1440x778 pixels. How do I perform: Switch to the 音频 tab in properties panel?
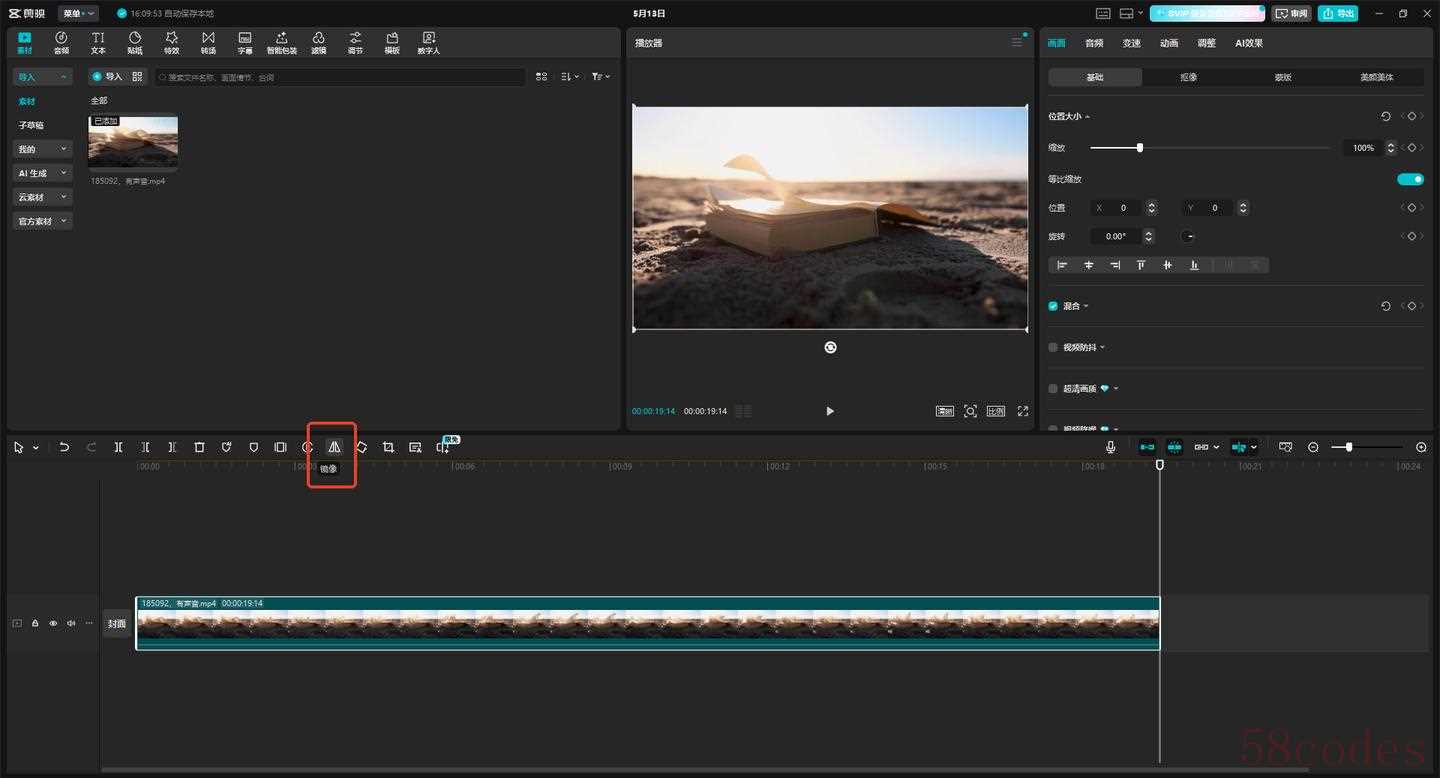1094,43
